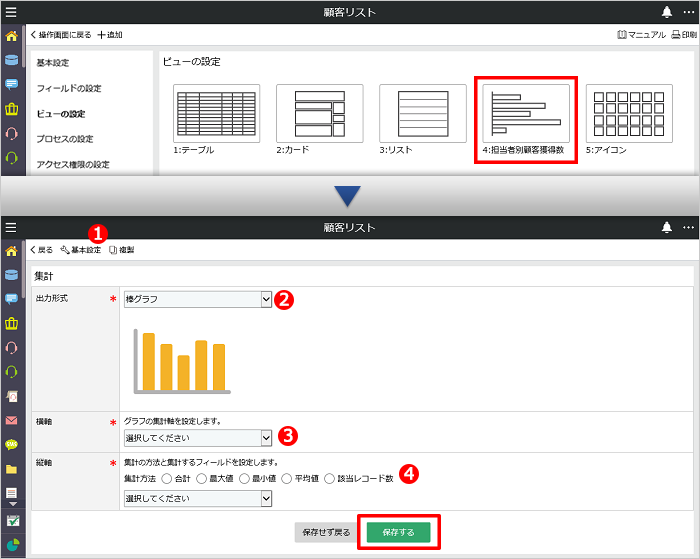Click 基本設定 with wrench icon in toolbar
The width and height of the screenshot is (700, 559).
[x=81, y=250]
